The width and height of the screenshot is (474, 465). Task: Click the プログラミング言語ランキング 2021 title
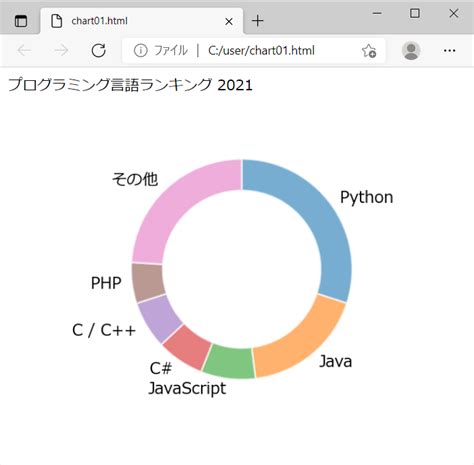[x=130, y=85]
